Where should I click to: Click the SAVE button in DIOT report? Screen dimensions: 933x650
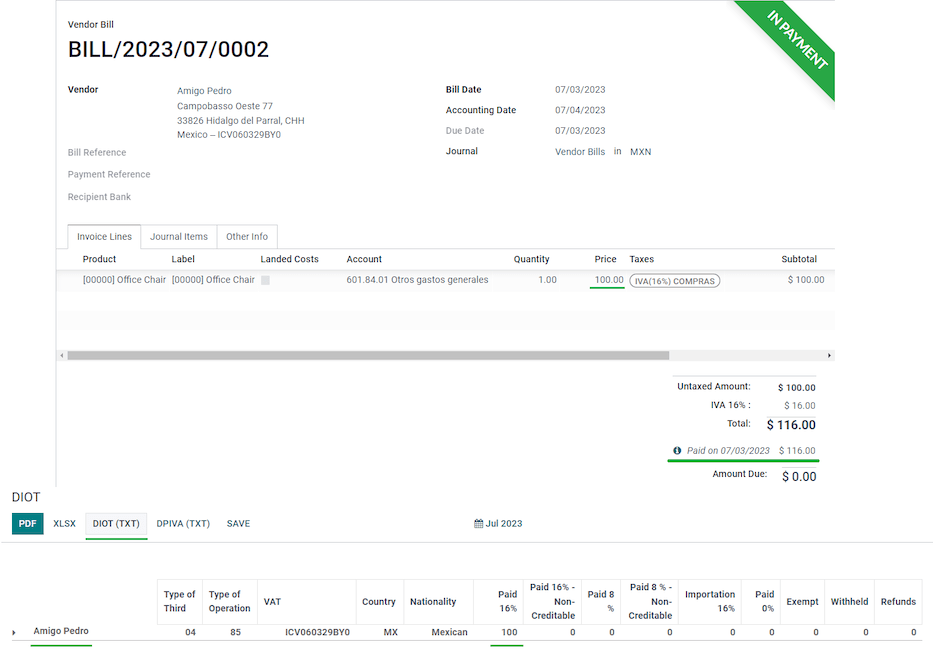[x=238, y=524]
